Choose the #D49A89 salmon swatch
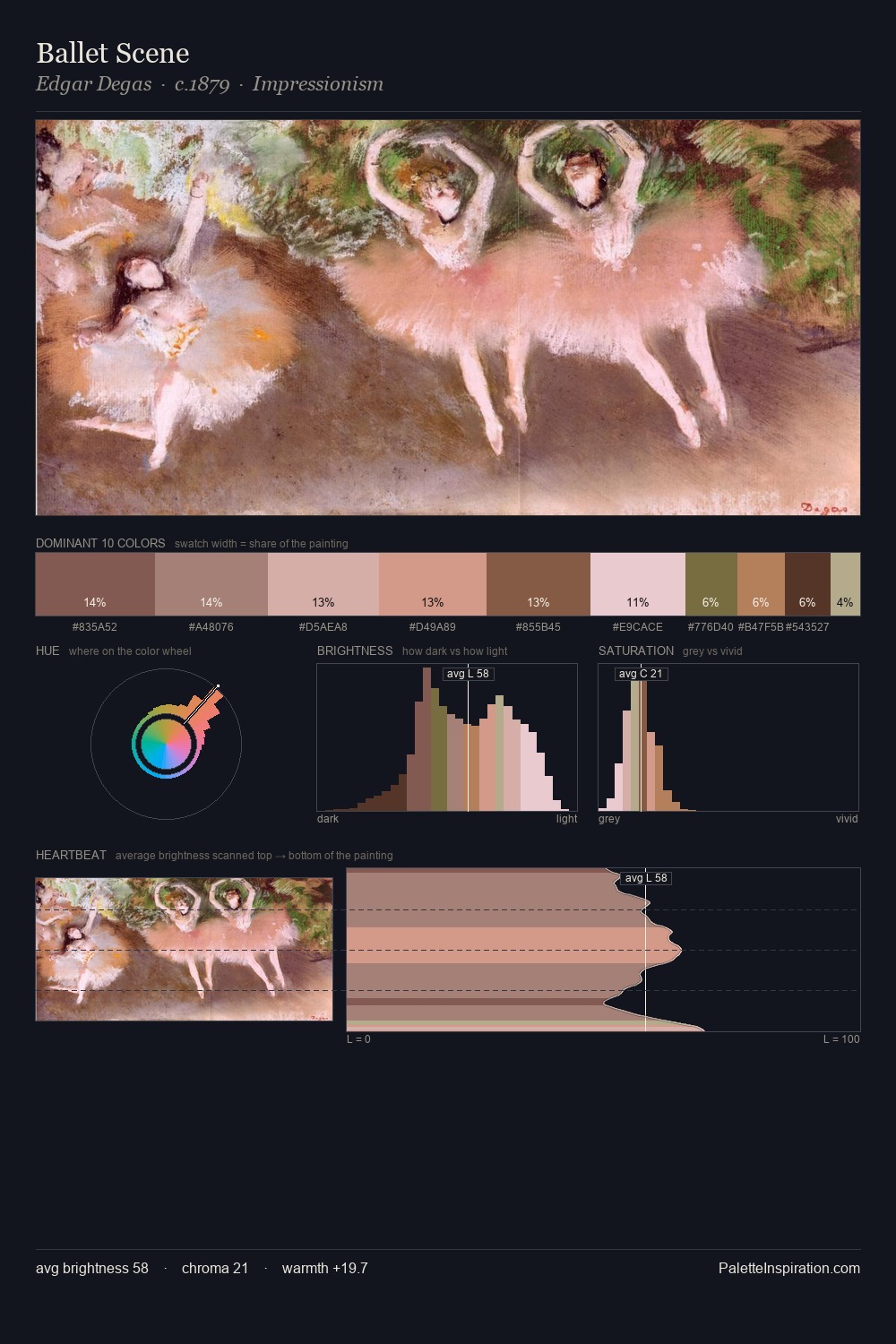The height and width of the screenshot is (1344, 896). click(433, 584)
